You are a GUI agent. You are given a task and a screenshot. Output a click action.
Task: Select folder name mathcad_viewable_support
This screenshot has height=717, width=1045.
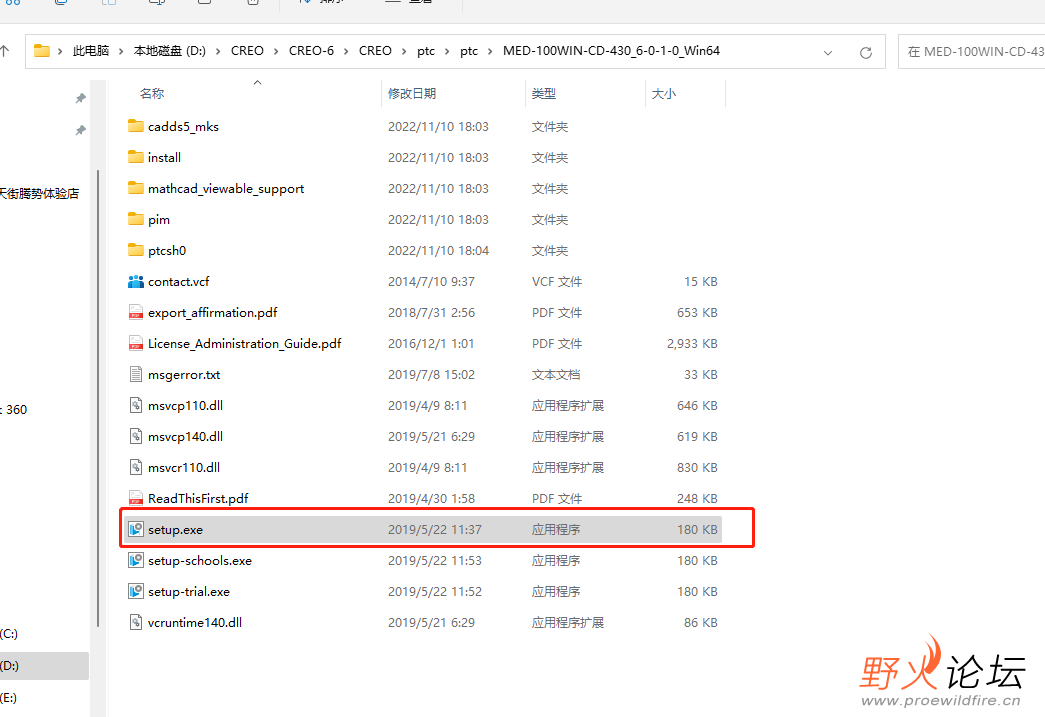[226, 189]
